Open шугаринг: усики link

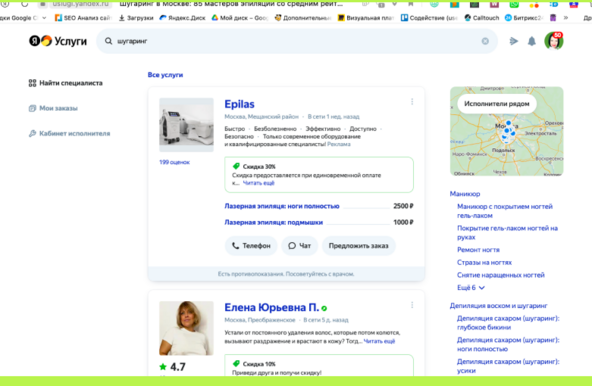tap(508, 366)
